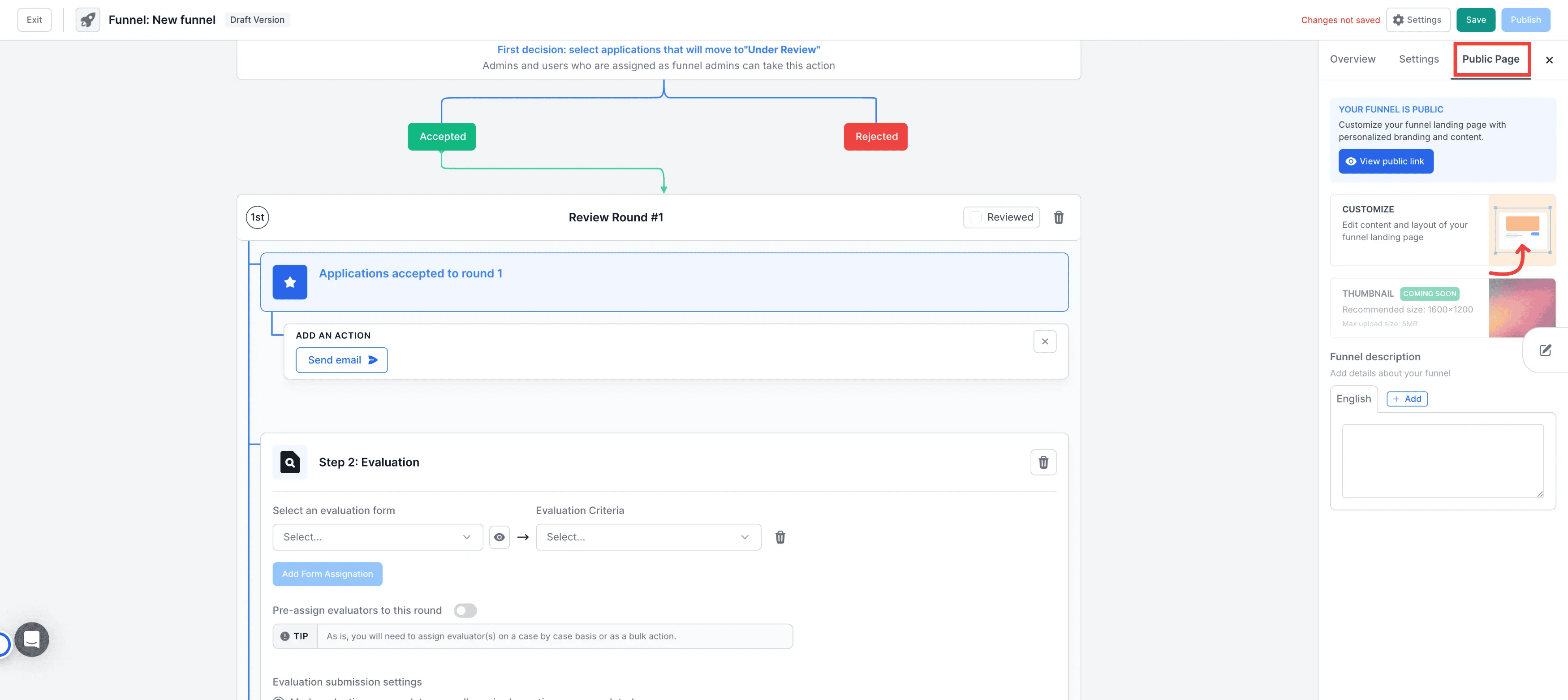Preview evaluation form with eye icon

point(499,537)
